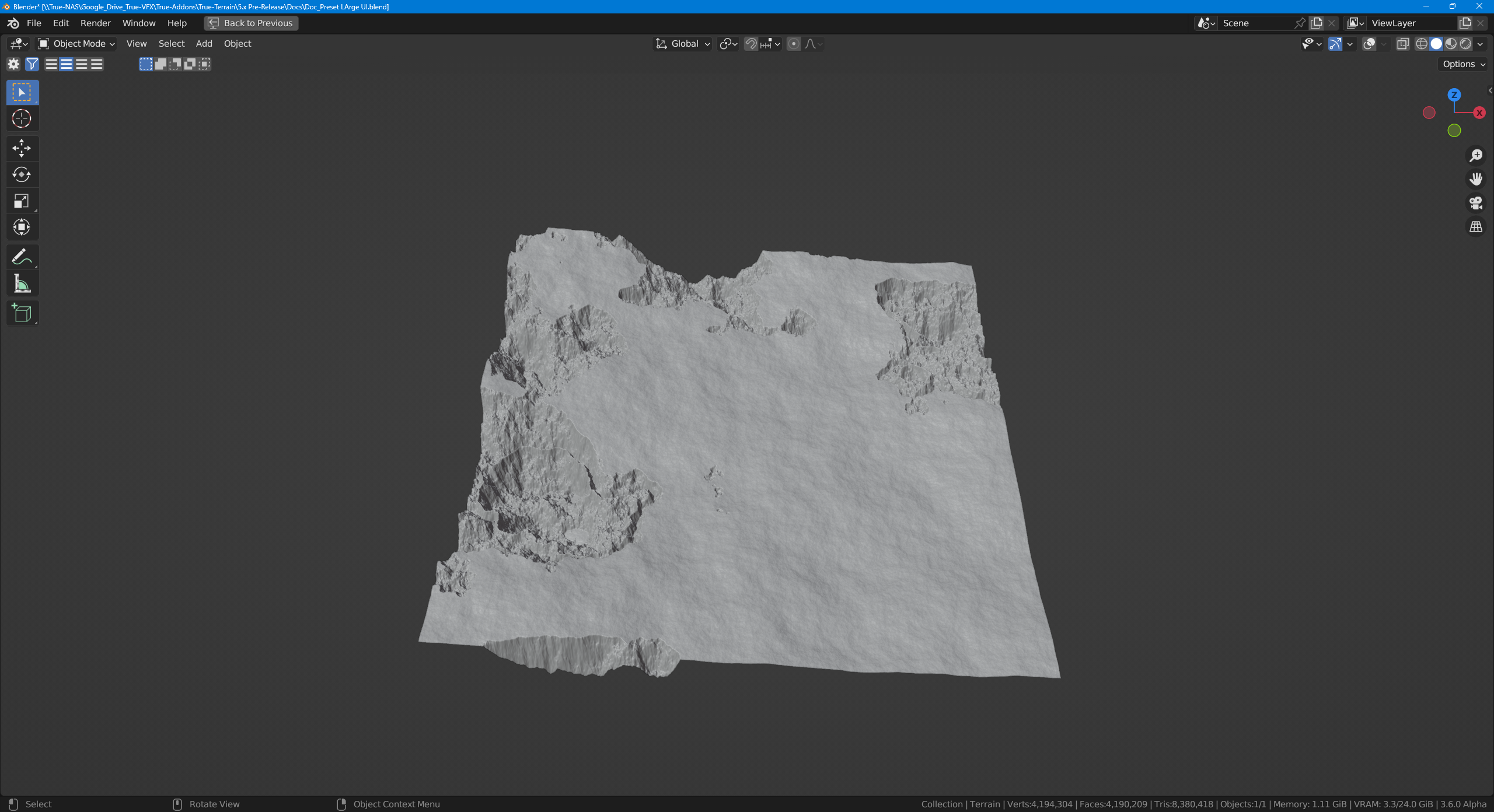Choose the Annotate pencil tool
The image size is (1494, 812).
(x=22, y=257)
